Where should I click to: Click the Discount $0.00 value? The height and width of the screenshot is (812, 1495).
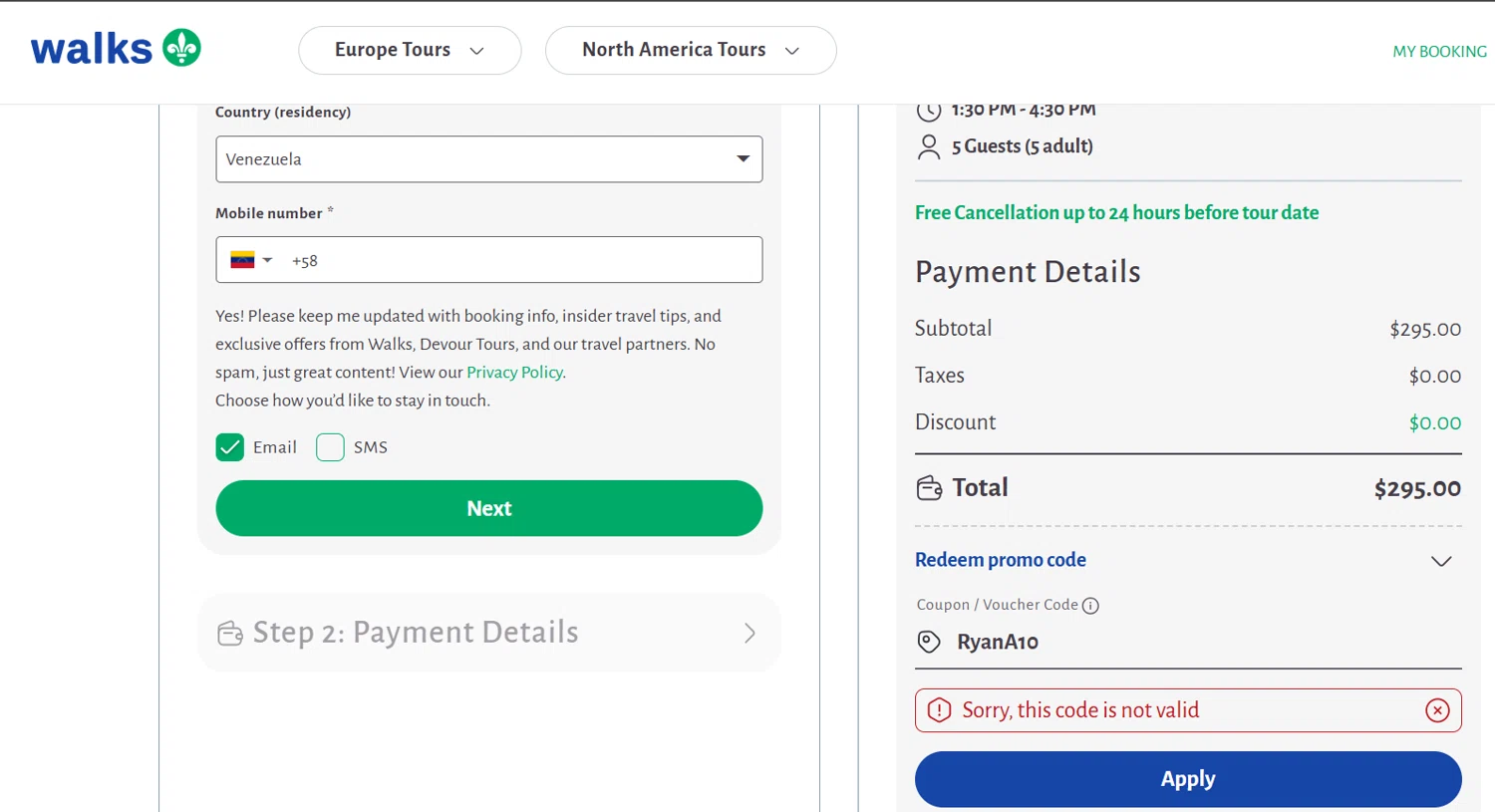1435,422
